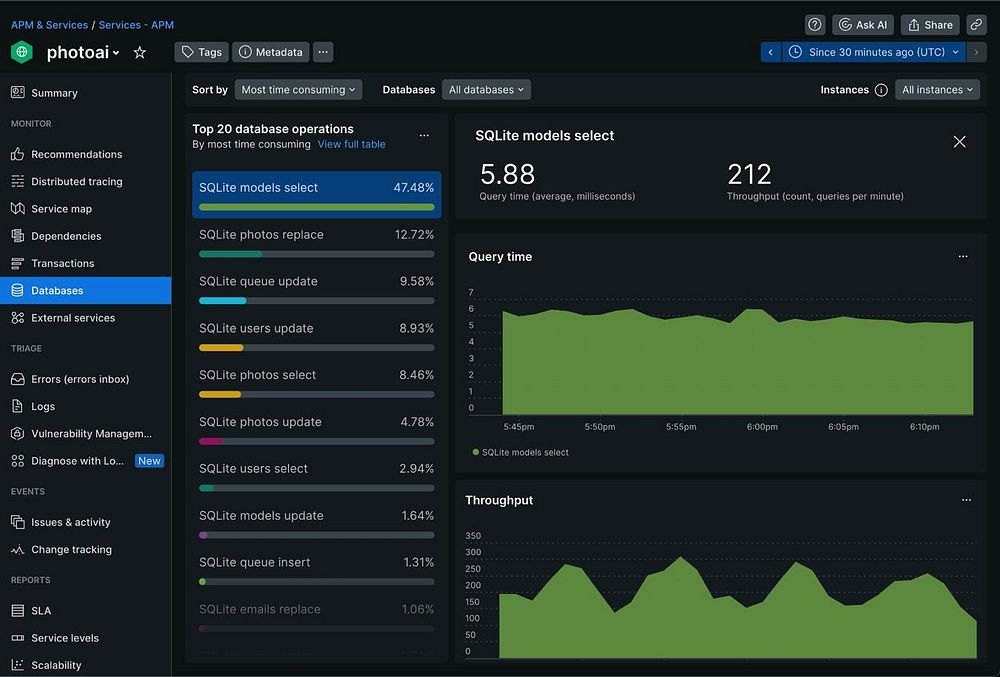The height and width of the screenshot is (677, 1000).
Task: Toggle the SQLite models select legend series
Action: coord(520,452)
